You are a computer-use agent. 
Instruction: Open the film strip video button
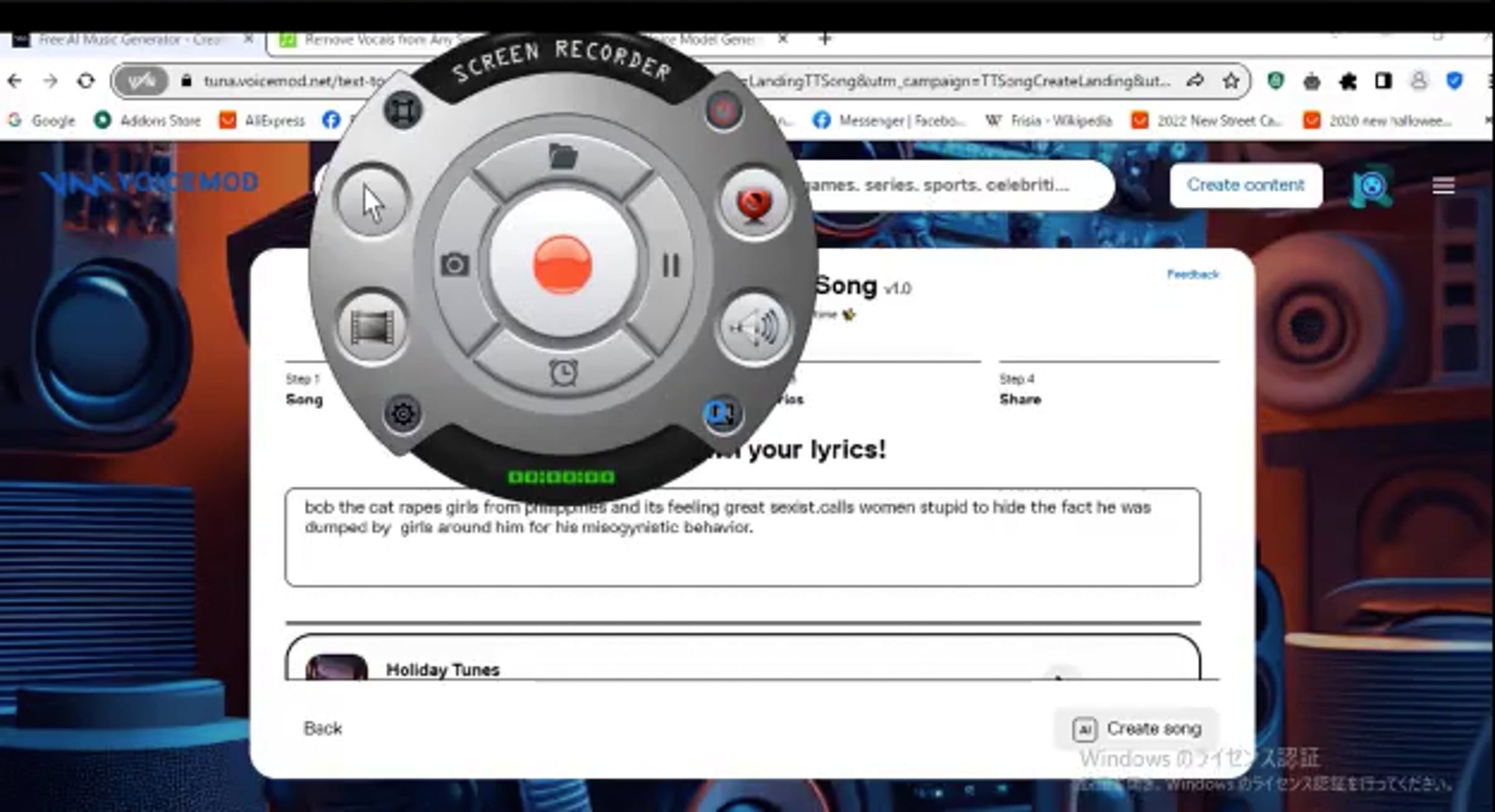coord(373,327)
